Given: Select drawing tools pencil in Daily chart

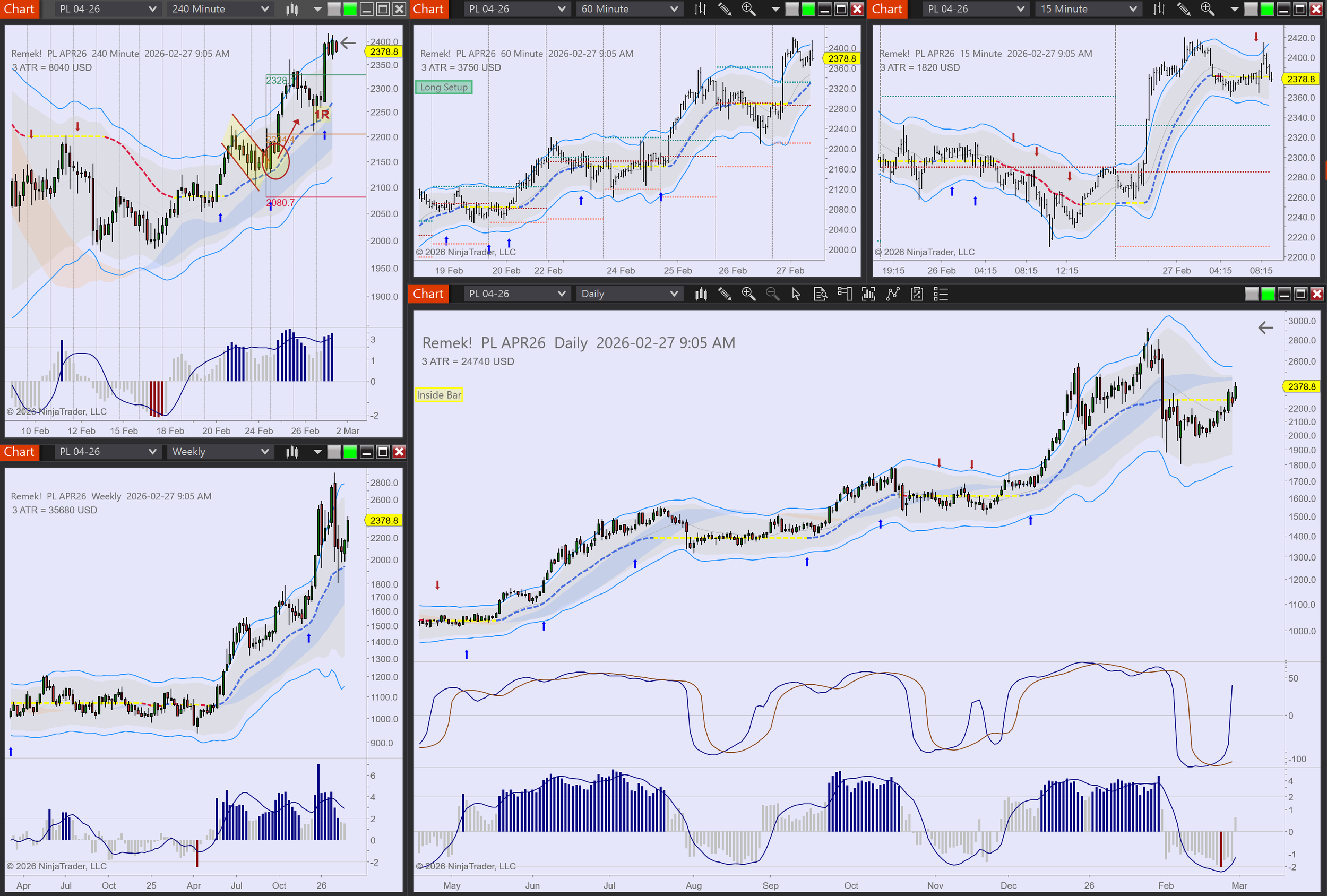Looking at the screenshot, I should (725, 294).
